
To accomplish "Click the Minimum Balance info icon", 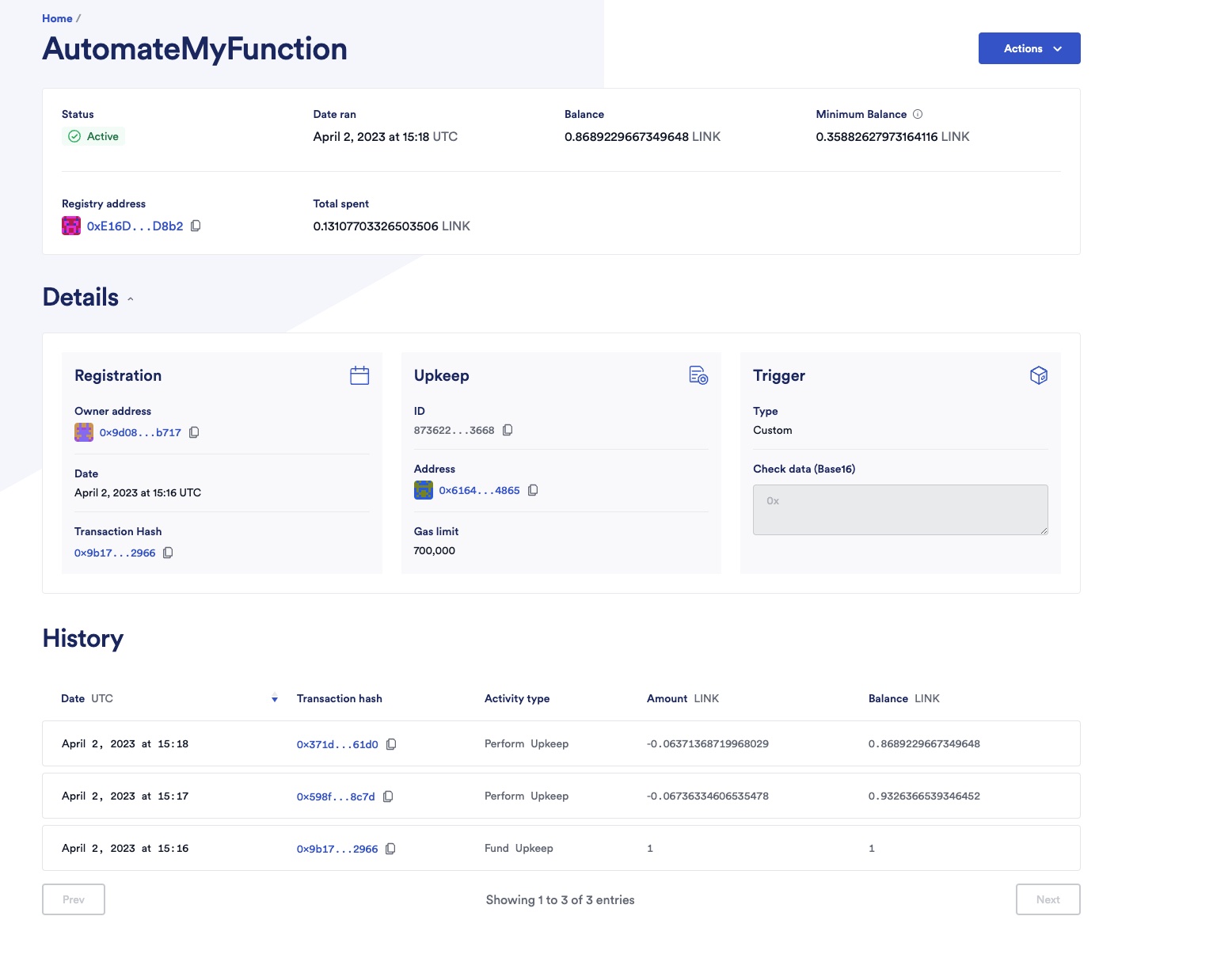I will [x=918, y=114].
